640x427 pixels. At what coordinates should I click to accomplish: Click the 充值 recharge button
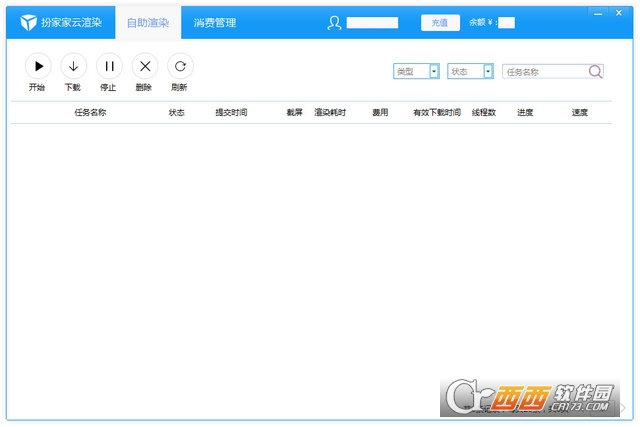pyautogui.click(x=440, y=23)
